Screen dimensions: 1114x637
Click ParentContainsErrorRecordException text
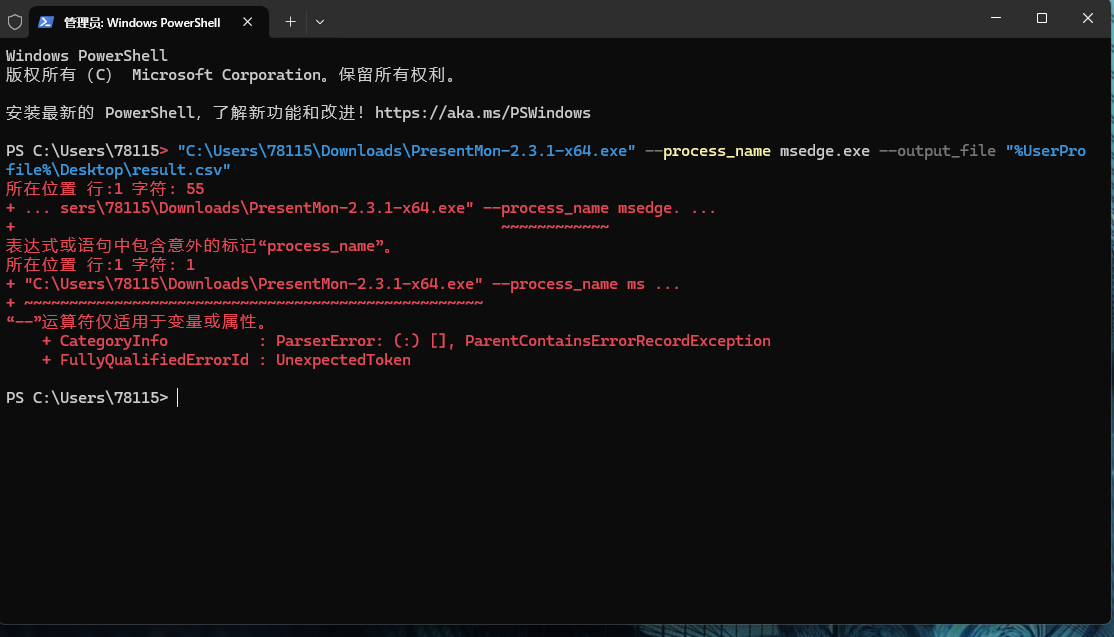617,341
